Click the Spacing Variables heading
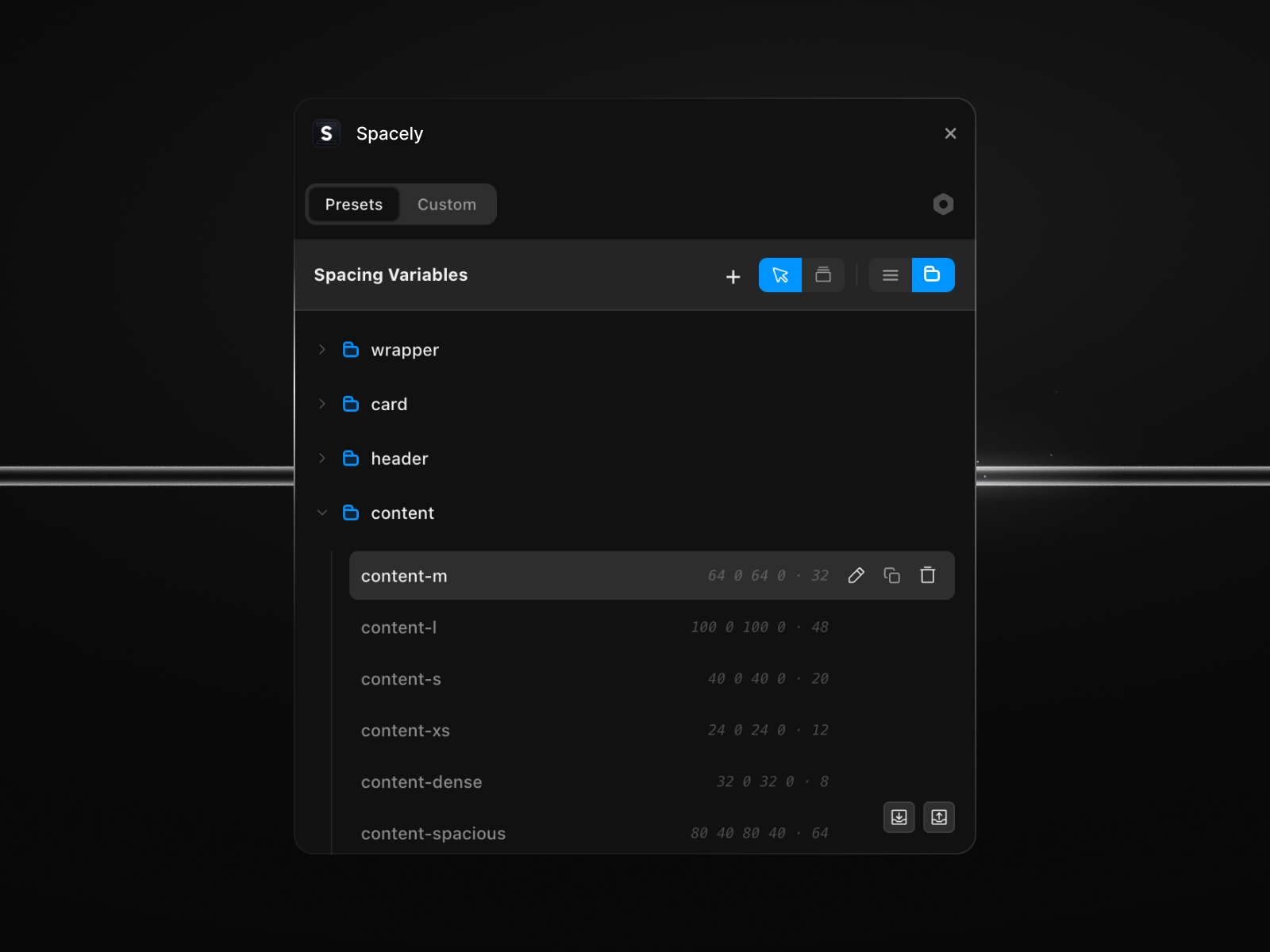The image size is (1270, 952). coord(390,274)
